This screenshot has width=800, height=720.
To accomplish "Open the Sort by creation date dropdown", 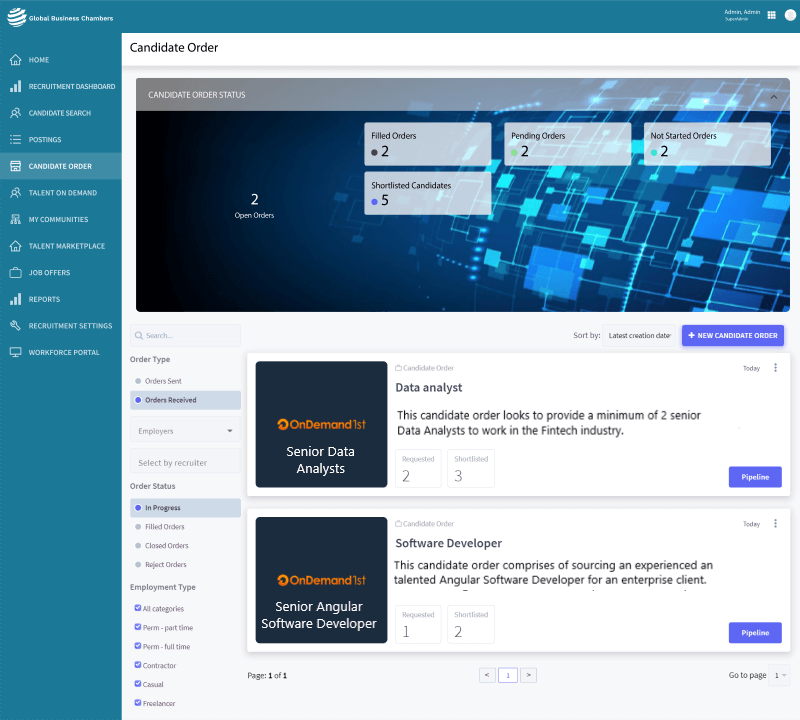I will [x=639, y=336].
